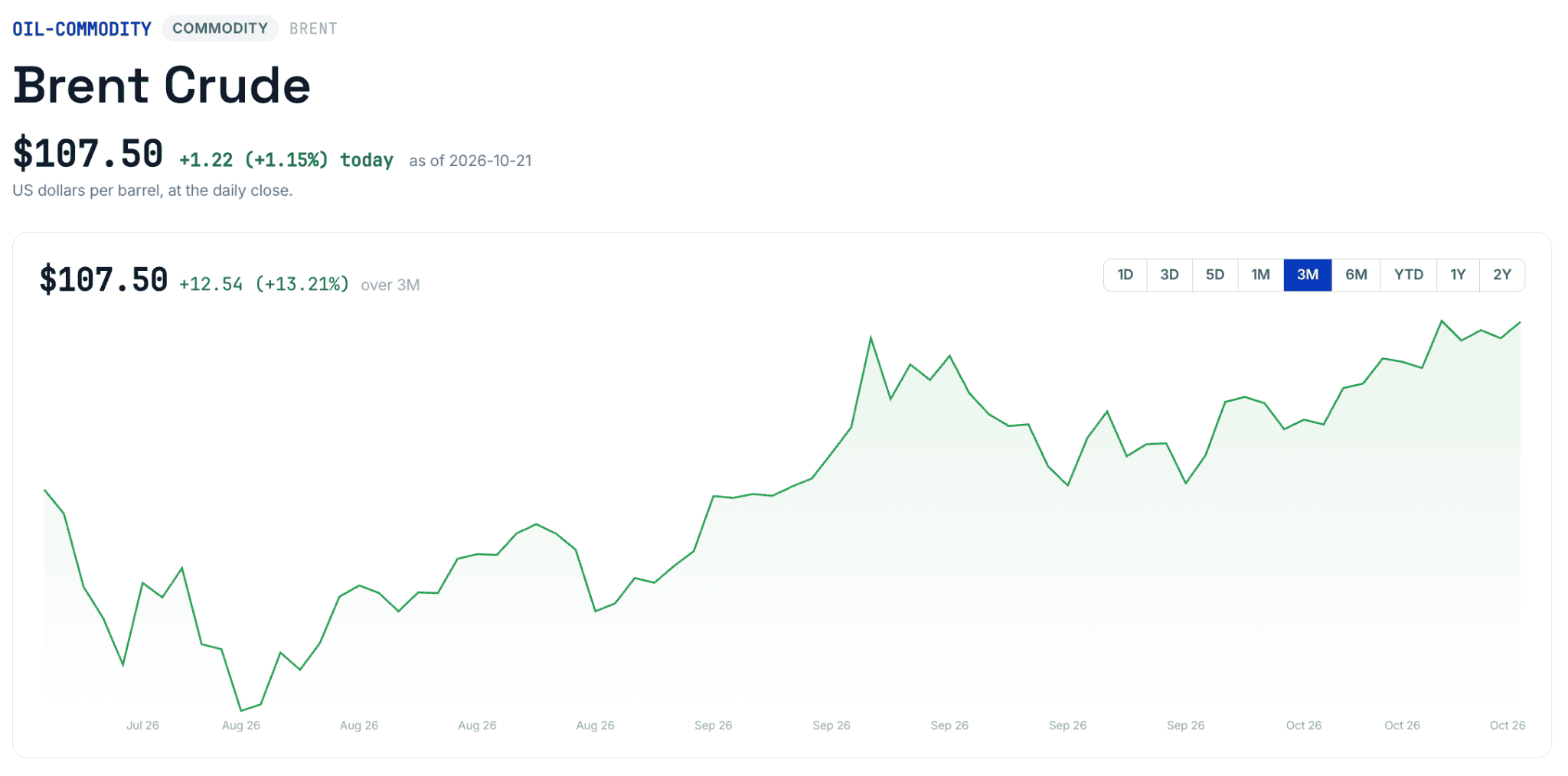Click the COMMODITY category tag
This screenshot has height=776, width=1568.
220,28
